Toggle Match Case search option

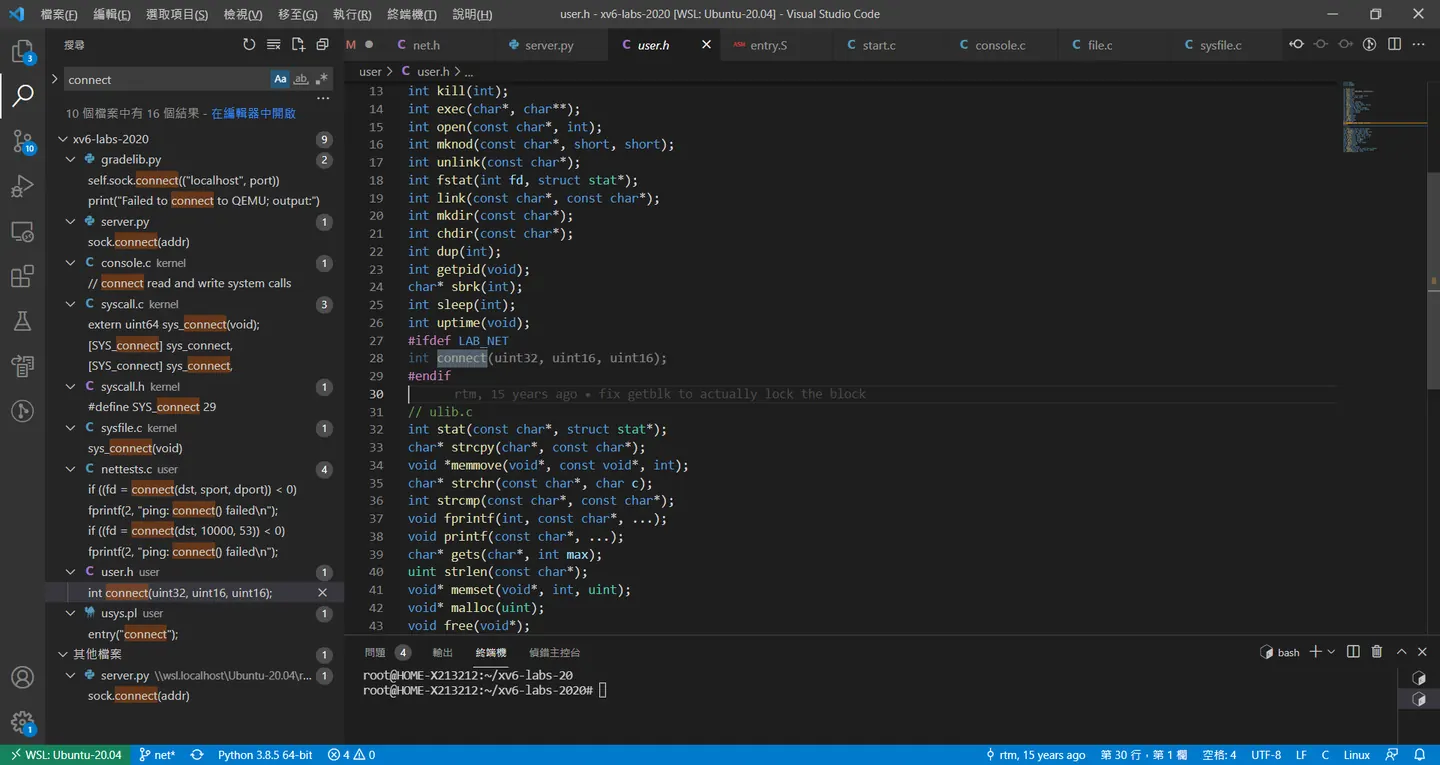click(x=280, y=79)
